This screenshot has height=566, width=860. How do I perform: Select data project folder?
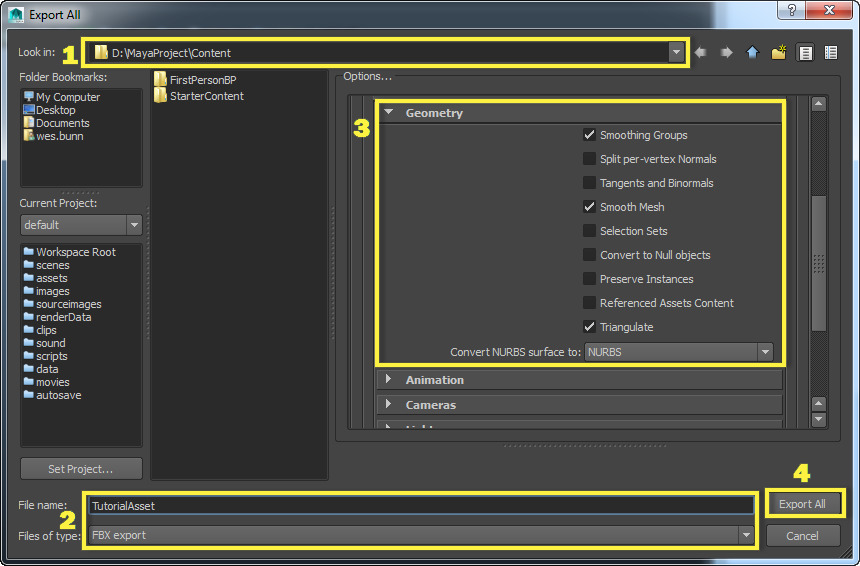[x=41, y=369]
